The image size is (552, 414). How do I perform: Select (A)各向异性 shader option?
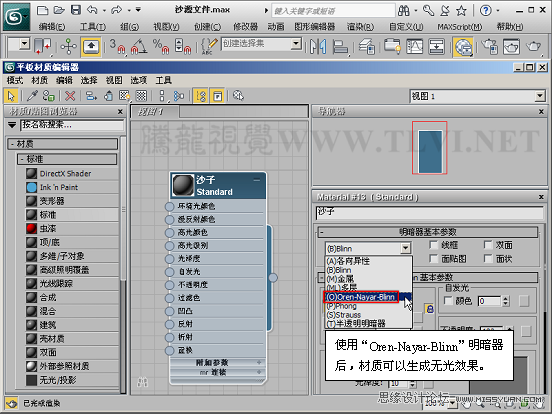[368, 261]
